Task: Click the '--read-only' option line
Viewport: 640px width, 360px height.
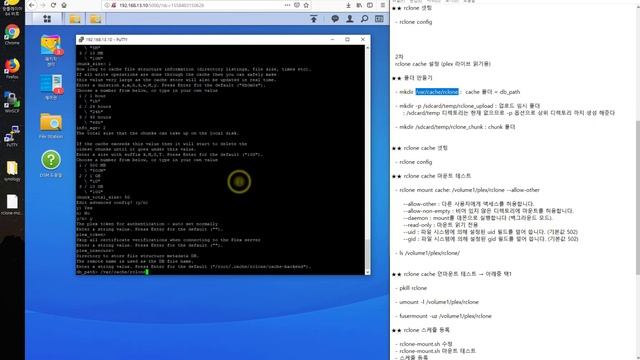Action: (440, 224)
